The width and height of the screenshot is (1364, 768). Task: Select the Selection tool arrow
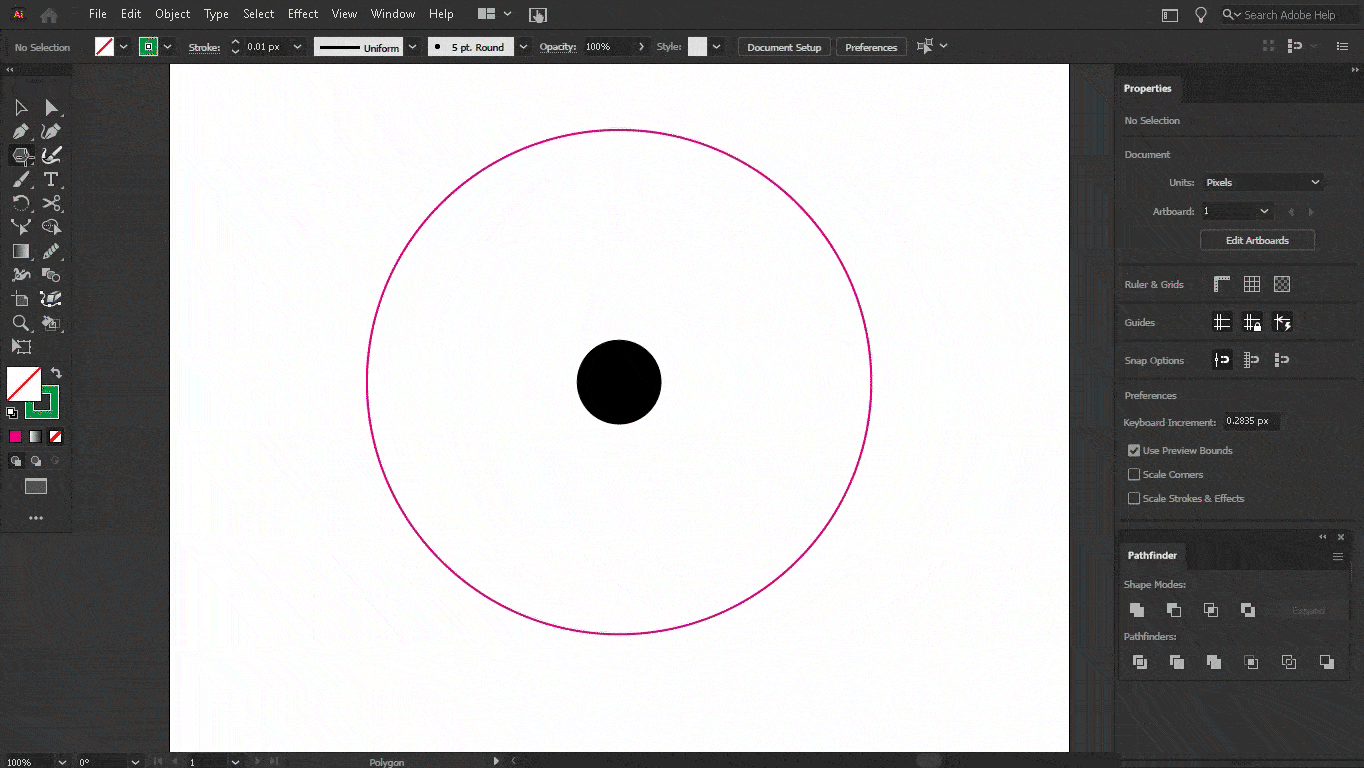click(21, 108)
